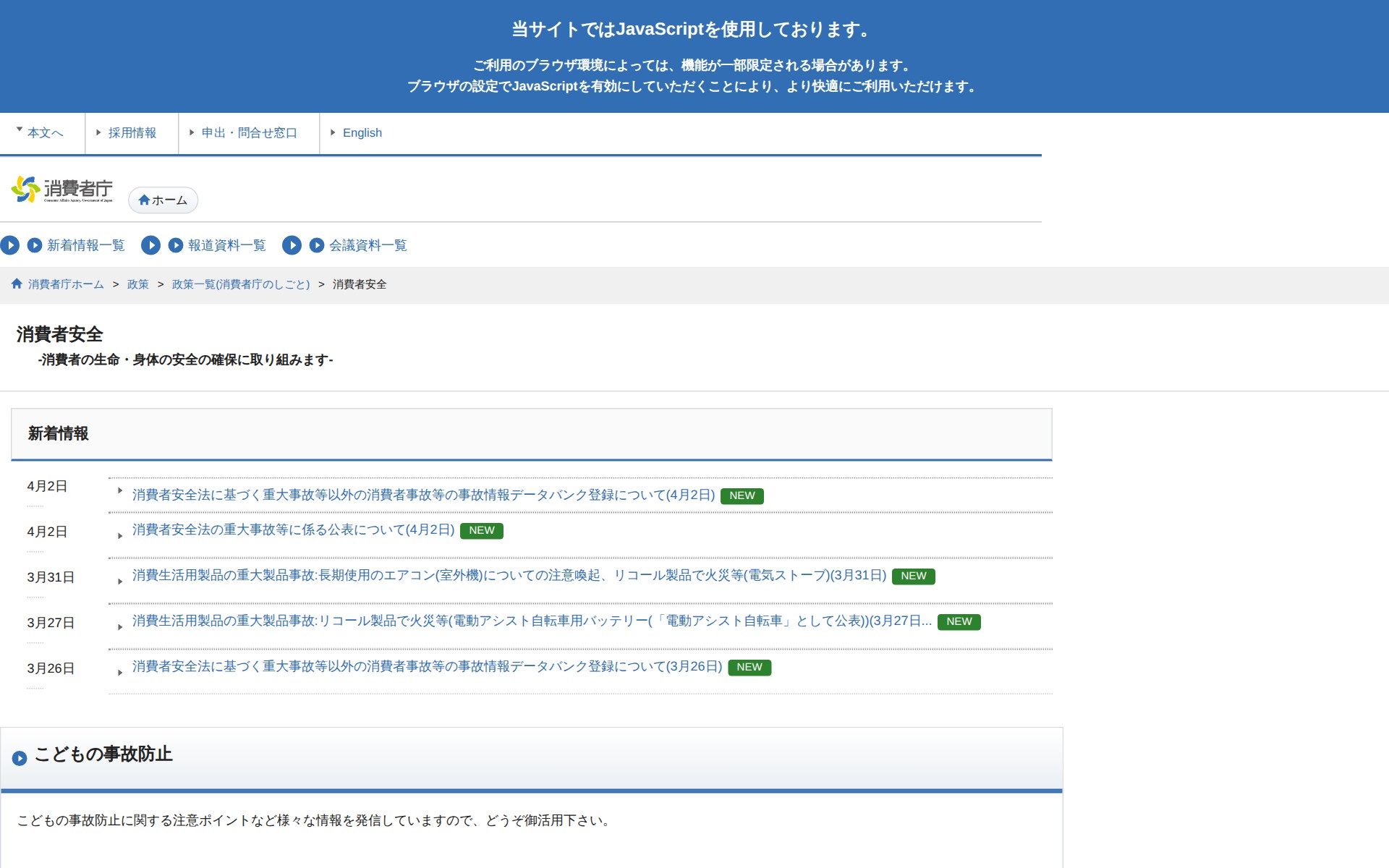Click the home icon inside the ホーム button
The image size is (1389, 868).
[x=143, y=200]
